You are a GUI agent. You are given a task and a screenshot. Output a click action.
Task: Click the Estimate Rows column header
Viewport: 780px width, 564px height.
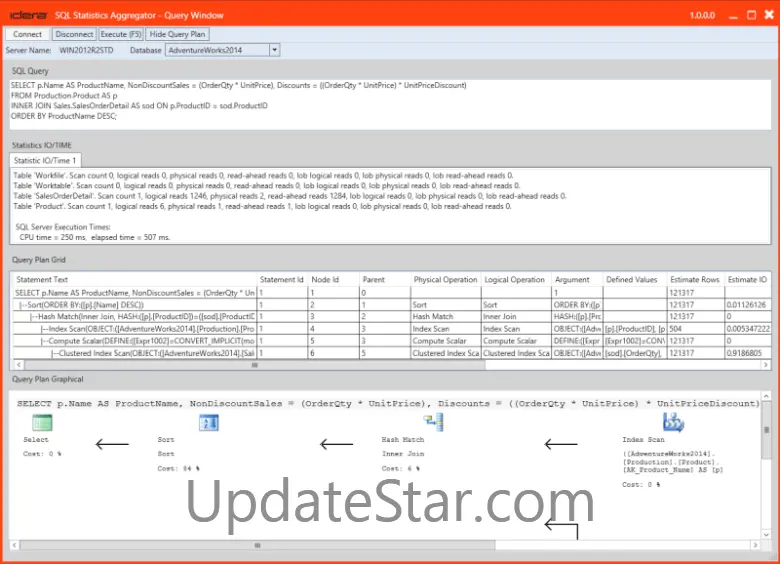tap(695, 280)
